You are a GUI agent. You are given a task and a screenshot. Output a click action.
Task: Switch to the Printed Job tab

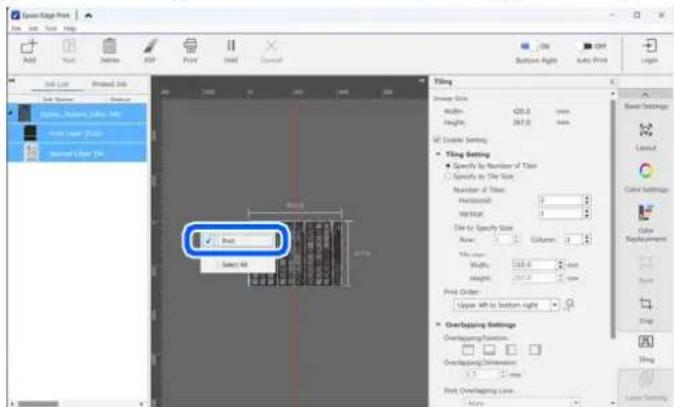coord(109,84)
